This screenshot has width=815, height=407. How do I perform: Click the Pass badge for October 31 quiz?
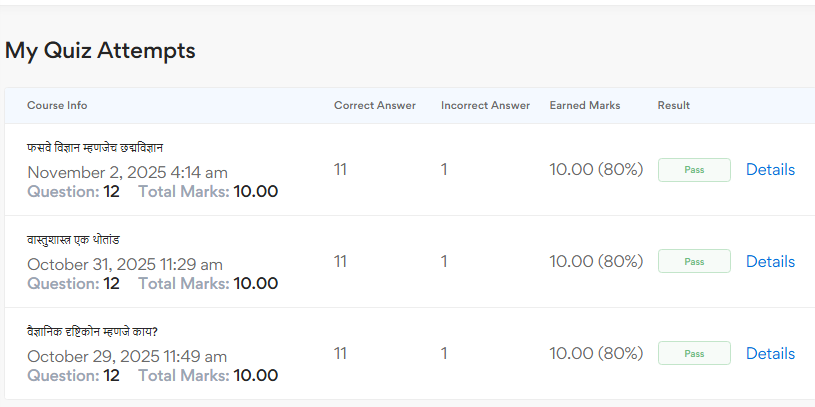694,262
